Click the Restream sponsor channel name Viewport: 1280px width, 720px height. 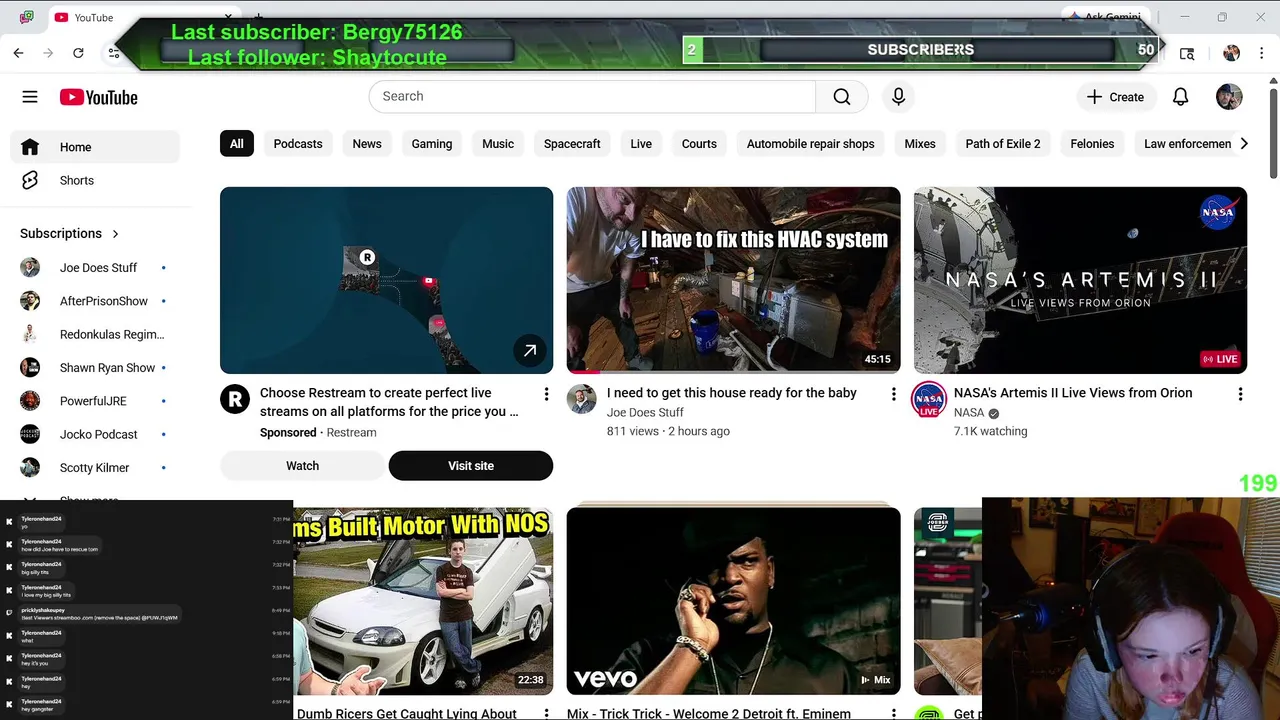pyautogui.click(x=351, y=432)
